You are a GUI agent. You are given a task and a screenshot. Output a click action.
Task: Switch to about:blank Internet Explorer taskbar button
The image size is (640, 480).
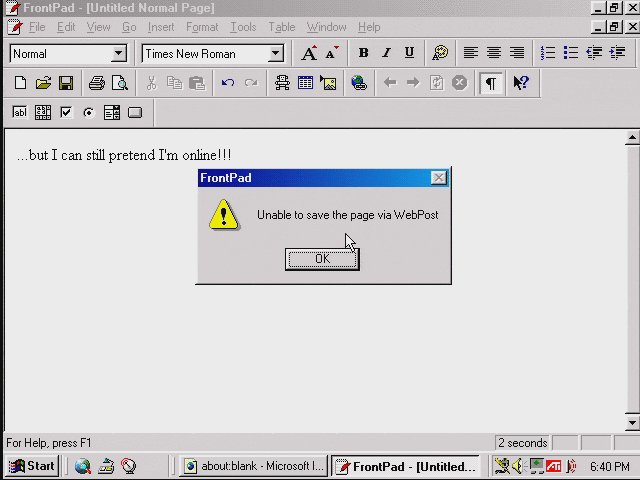coord(254,466)
